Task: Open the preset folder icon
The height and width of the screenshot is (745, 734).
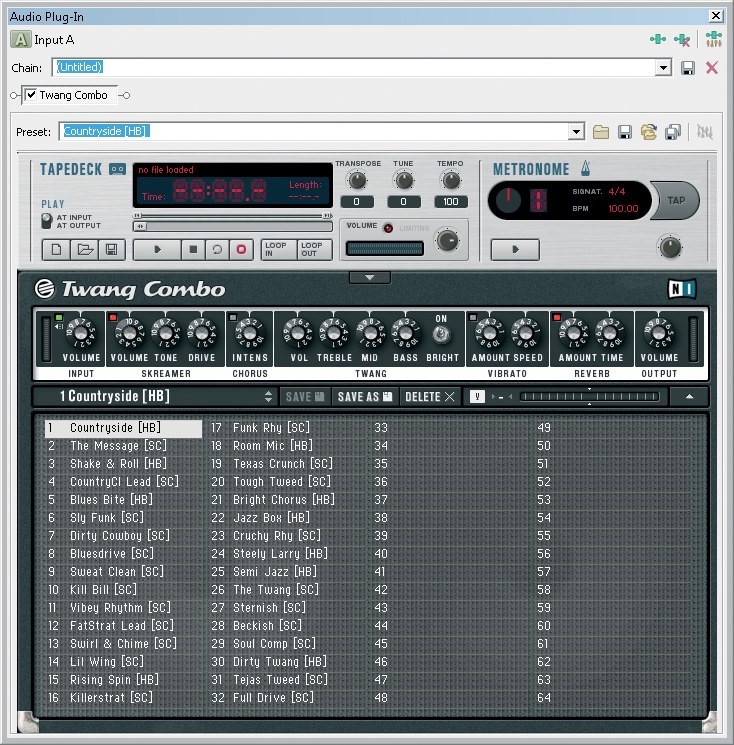Action: [x=601, y=132]
